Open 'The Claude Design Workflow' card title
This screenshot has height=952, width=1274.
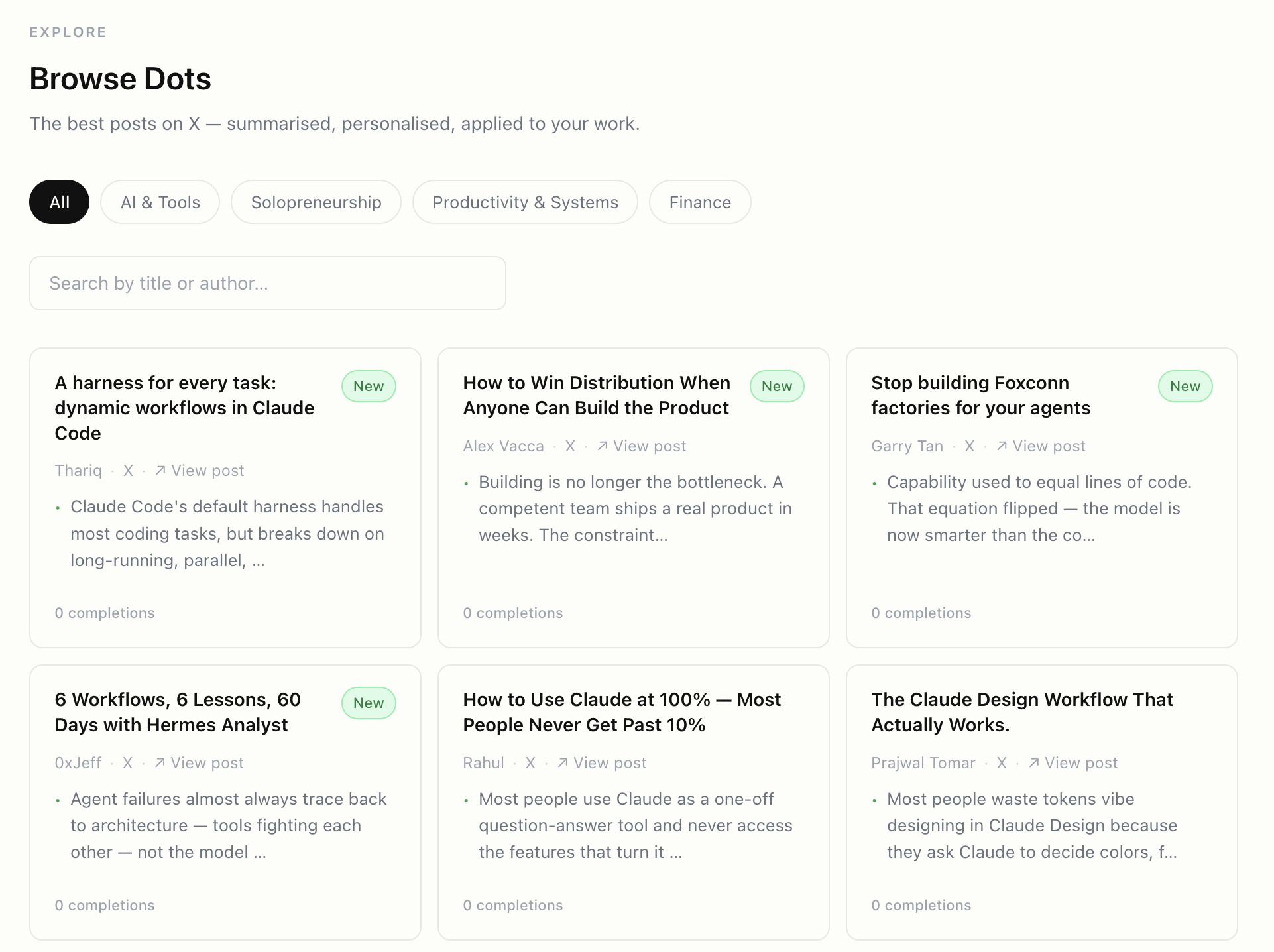tap(1022, 712)
